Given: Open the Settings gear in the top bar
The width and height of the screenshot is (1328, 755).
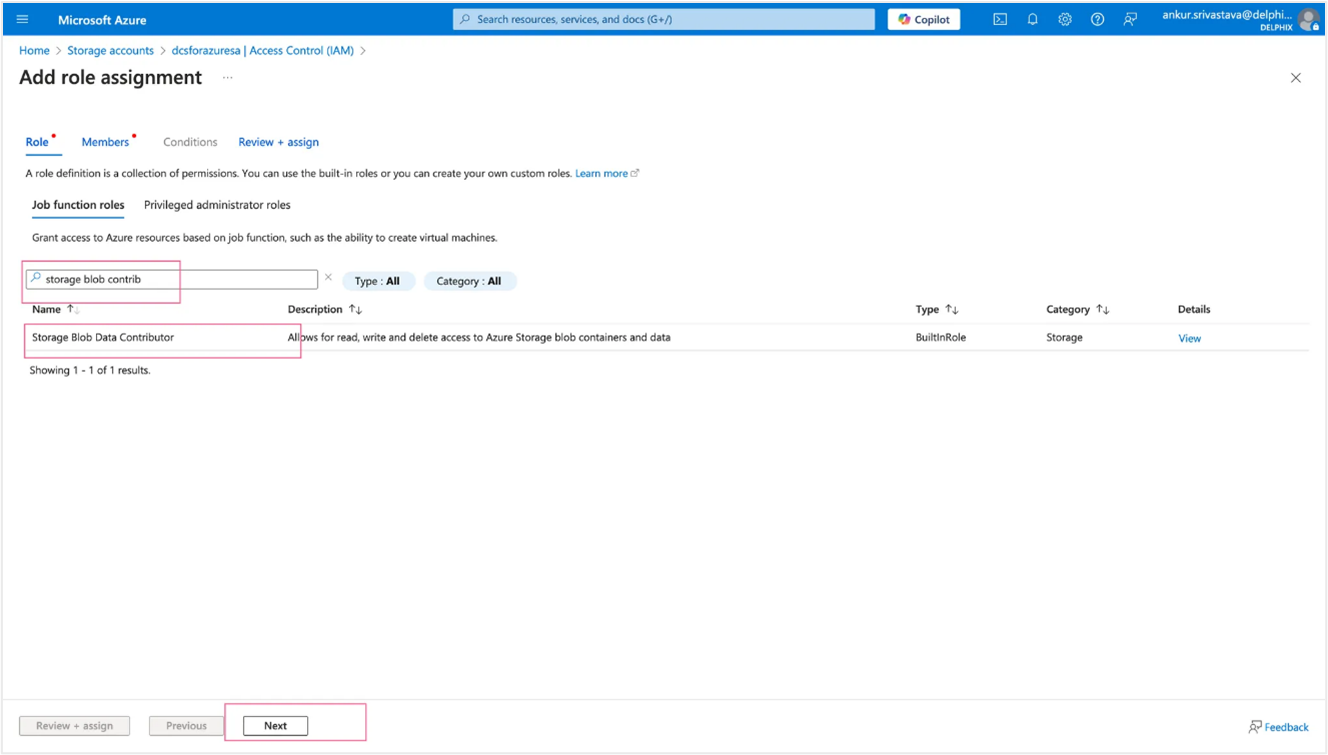Looking at the screenshot, I should coord(1064,18).
